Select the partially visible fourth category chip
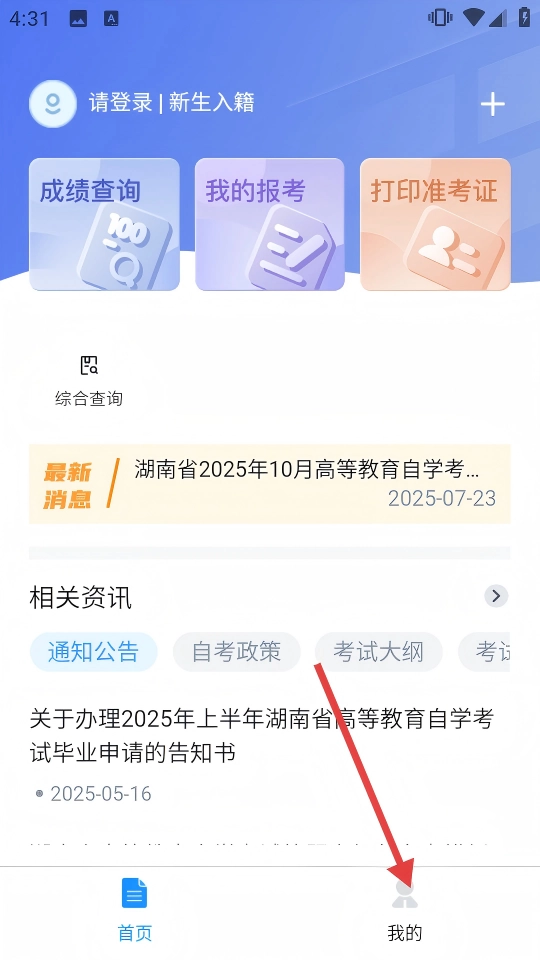The width and height of the screenshot is (540, 960). click(484, 652)
